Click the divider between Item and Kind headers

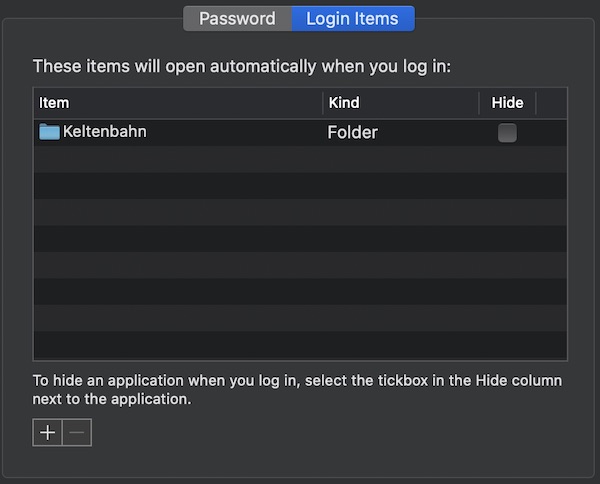(323, 103)
